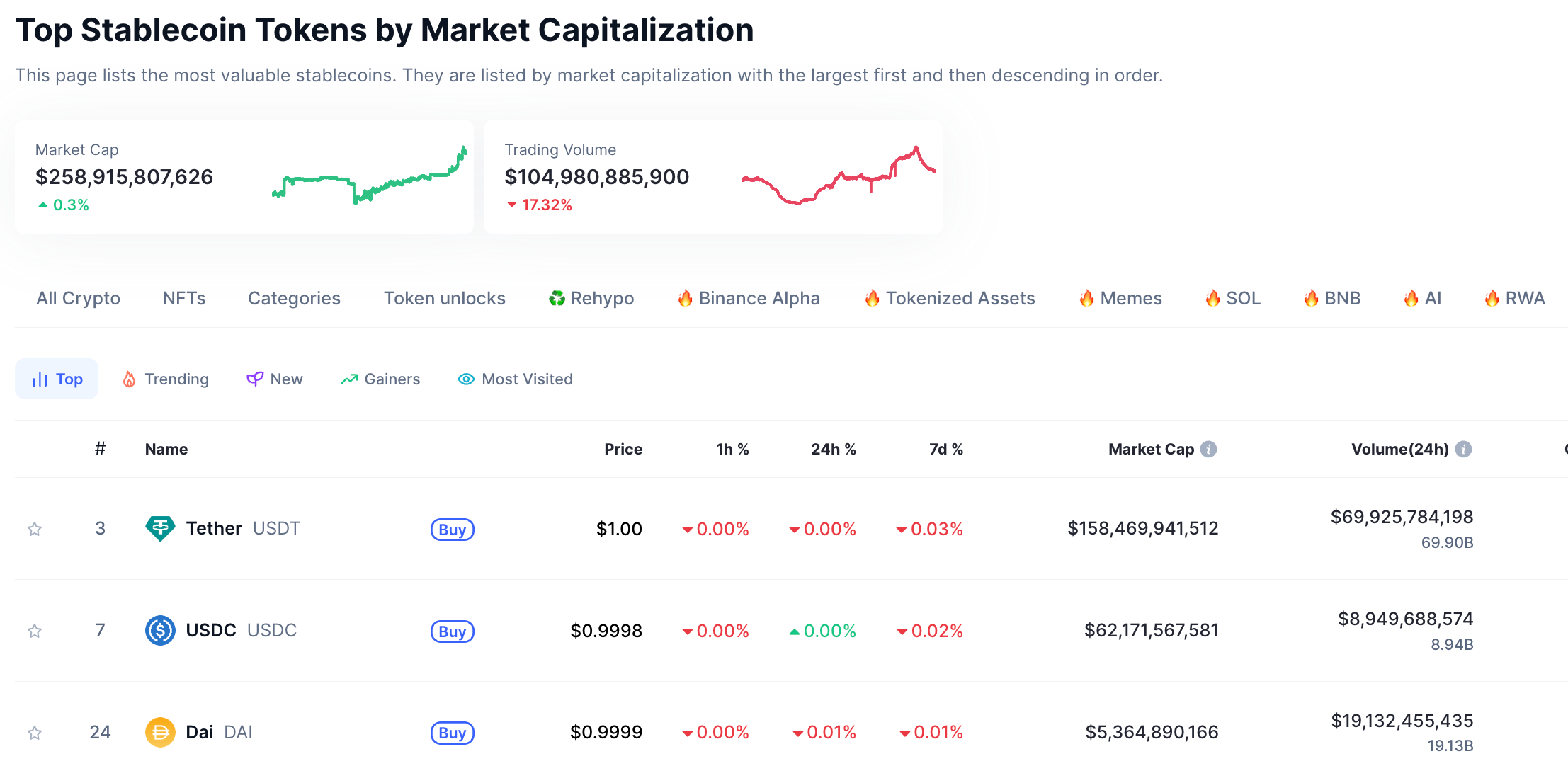
Task: Click Buy button for Tether
Action: pyautogui.click(x=452, y=529)
